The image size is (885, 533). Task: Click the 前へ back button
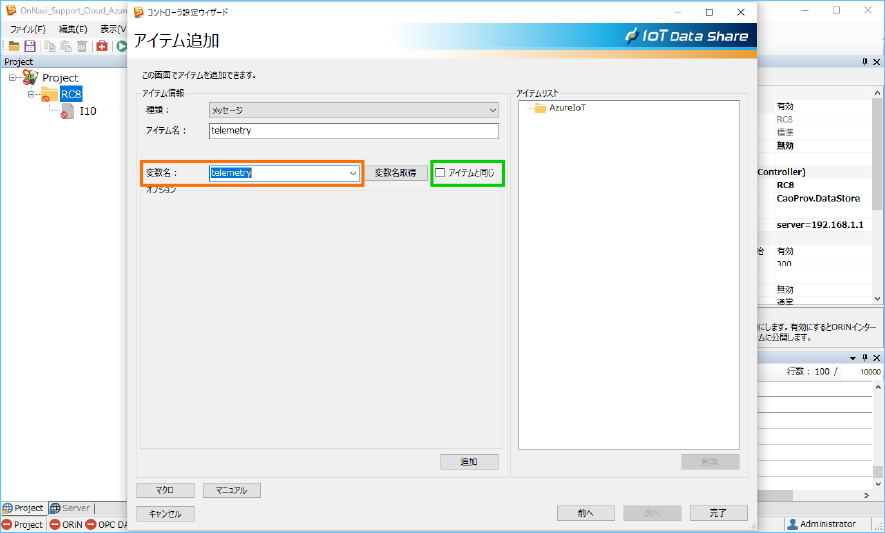coord(586,513)
